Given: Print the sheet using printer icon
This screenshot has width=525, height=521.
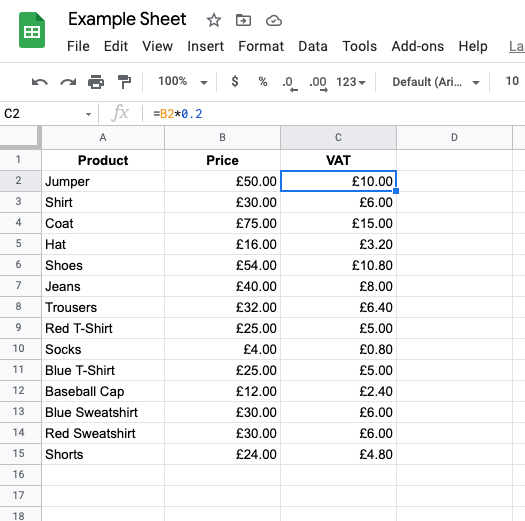Looking at the screenshot, I should point(96,82).
